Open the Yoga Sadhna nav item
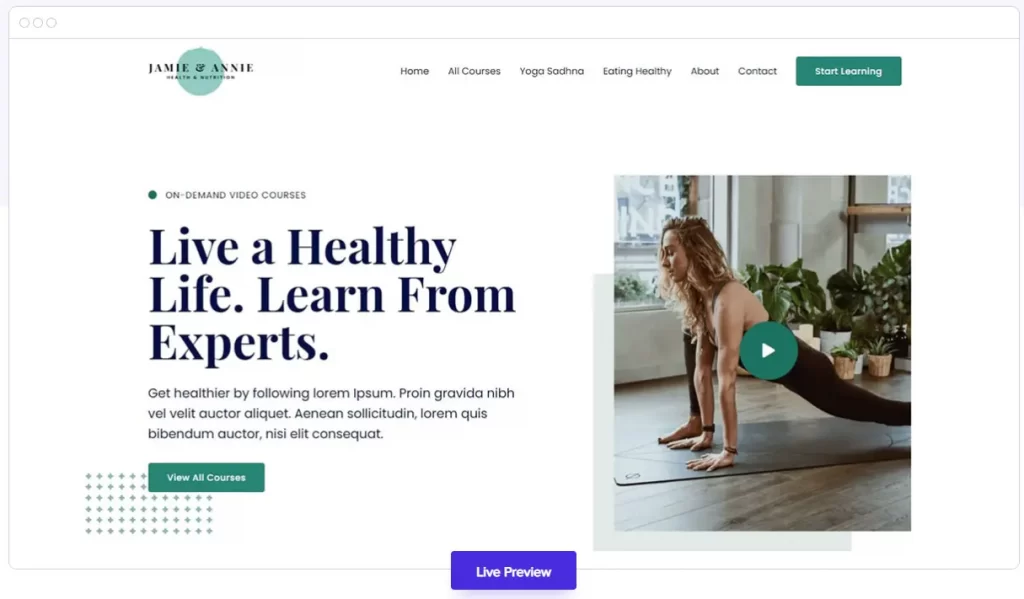The height and width of the screenshot is (599, 1024). 552,71
